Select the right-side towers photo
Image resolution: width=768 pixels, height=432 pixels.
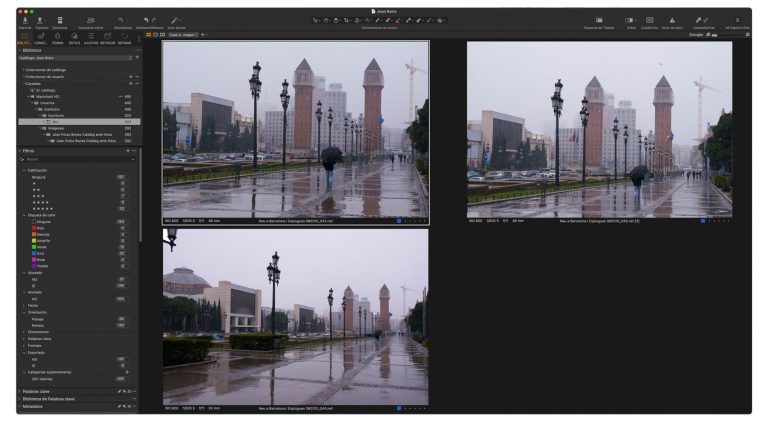tap(600, 130)
